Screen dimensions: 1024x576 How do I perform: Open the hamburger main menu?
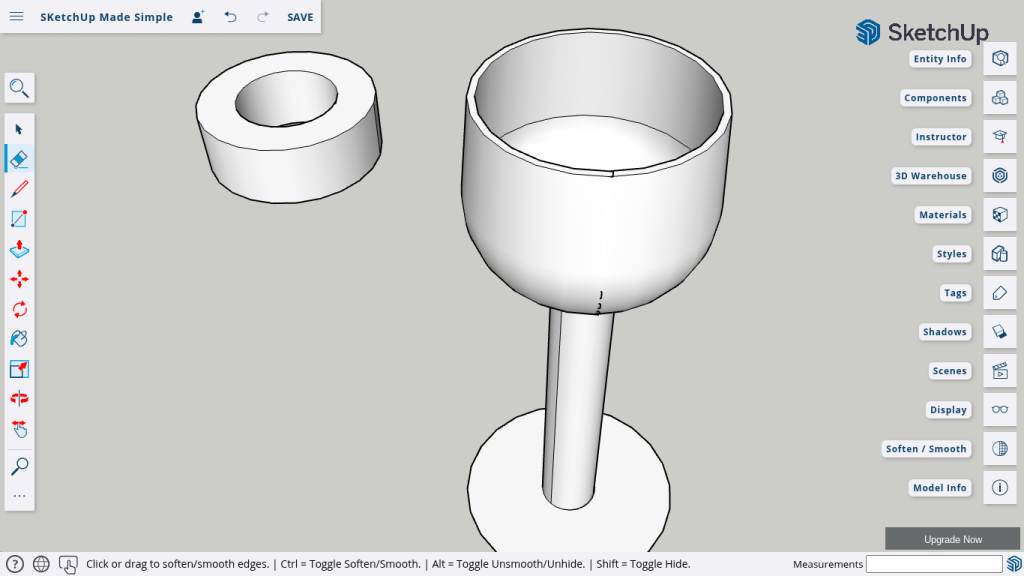pyautogui.click(x=17, y=17)
